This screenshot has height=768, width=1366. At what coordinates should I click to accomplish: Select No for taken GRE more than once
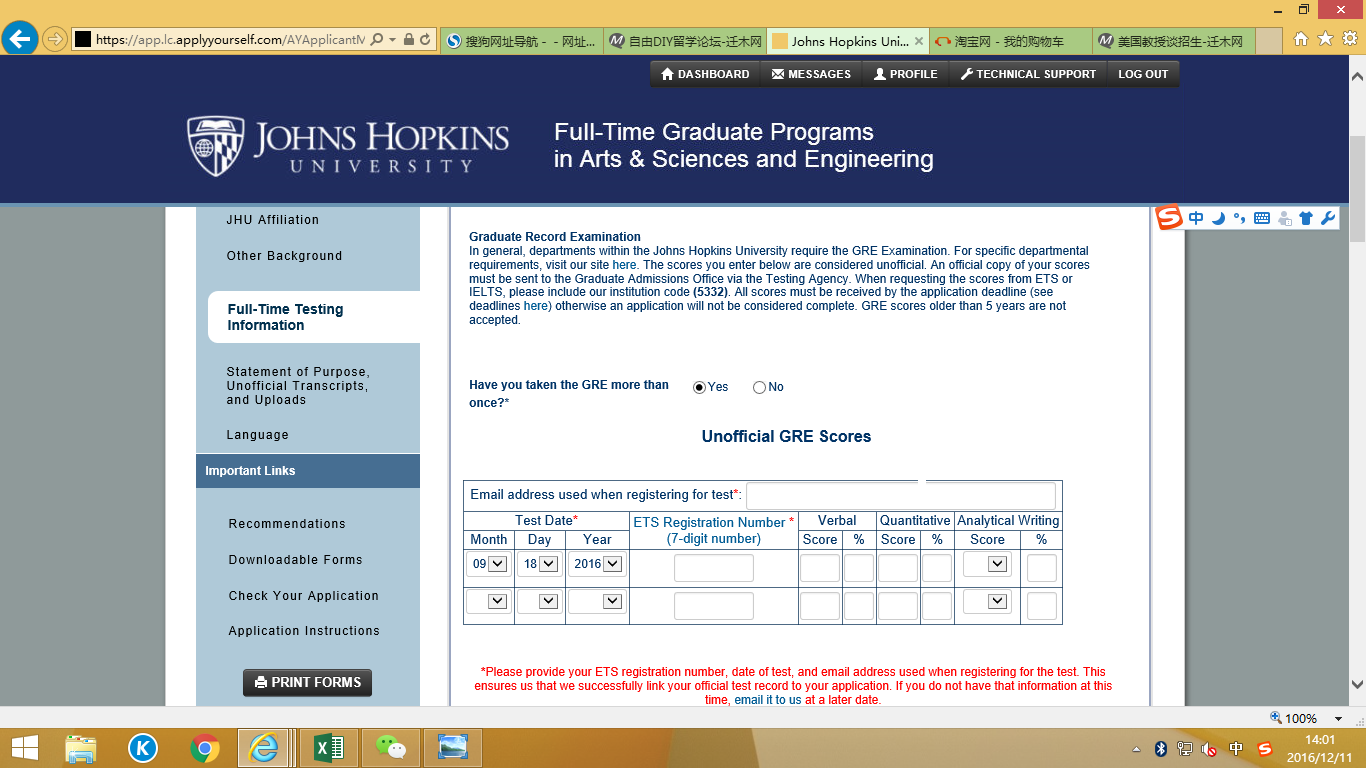759,387
